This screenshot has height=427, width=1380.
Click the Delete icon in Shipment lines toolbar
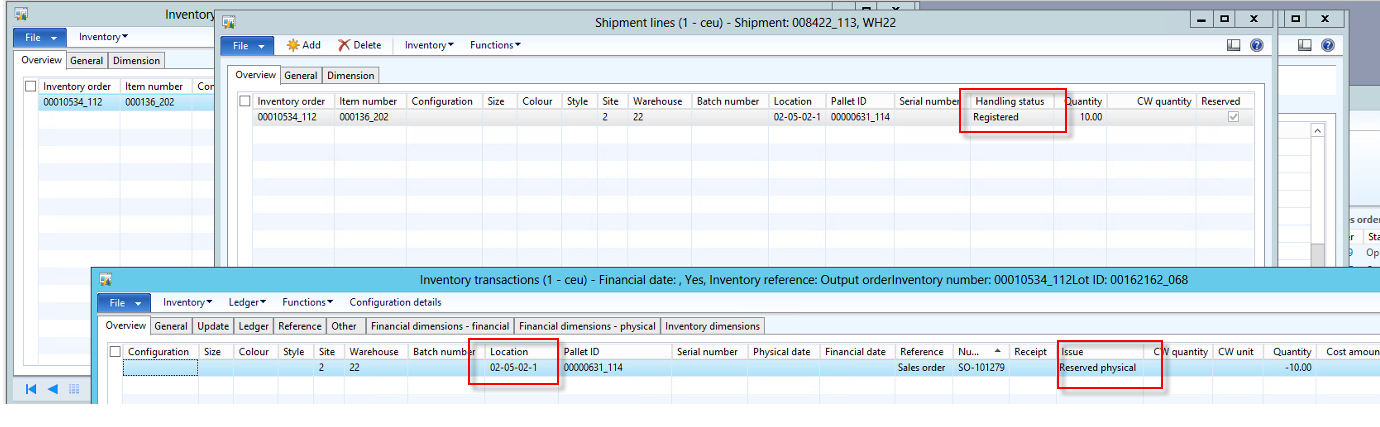[359, 45]
